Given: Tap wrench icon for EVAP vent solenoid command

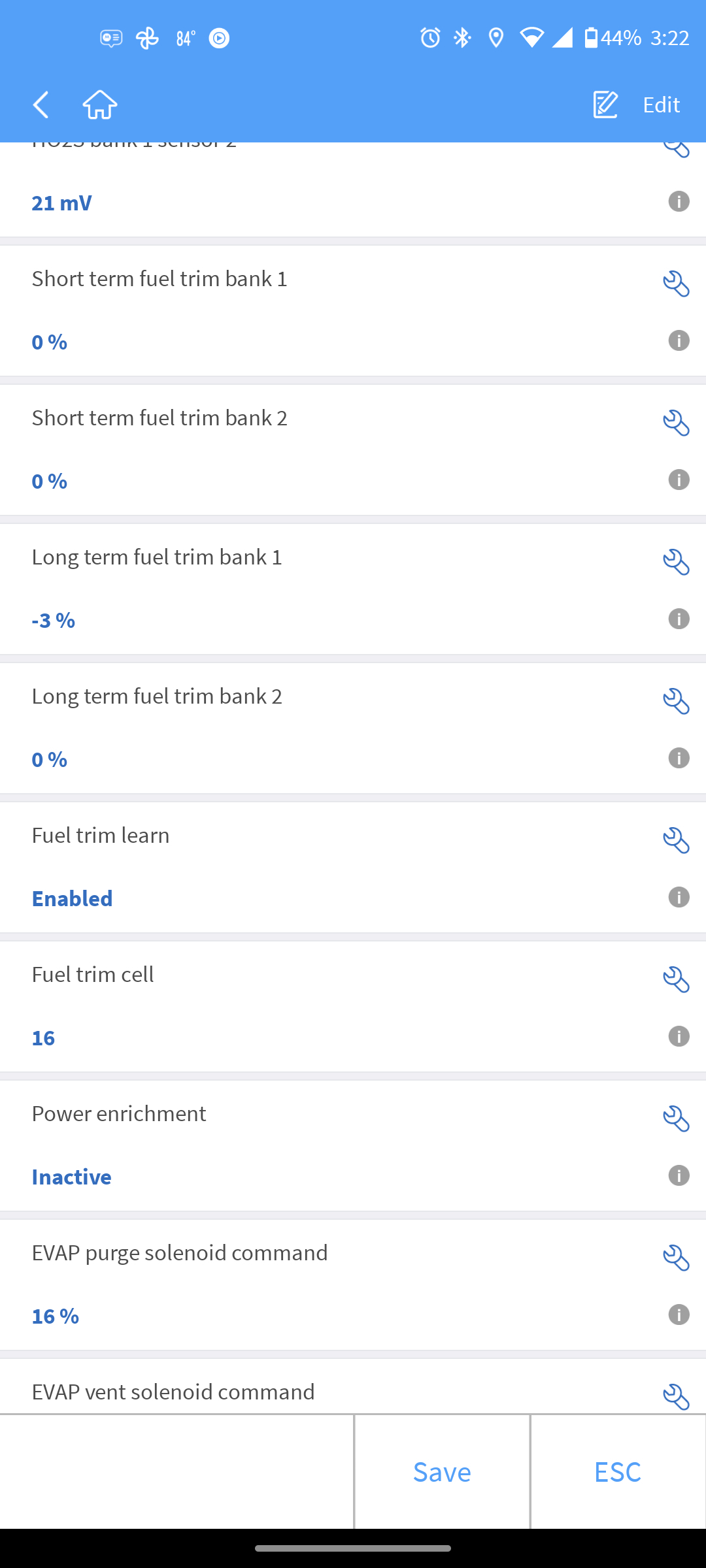Looking at the screenshot, I should click(x=676, y=1397).
